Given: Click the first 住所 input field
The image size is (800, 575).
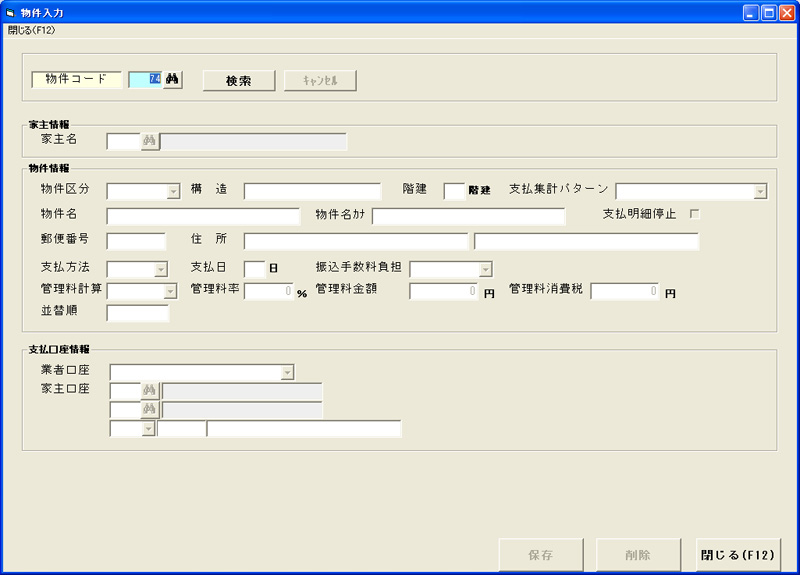Looking at the screenshot, I should pos(356,241).
